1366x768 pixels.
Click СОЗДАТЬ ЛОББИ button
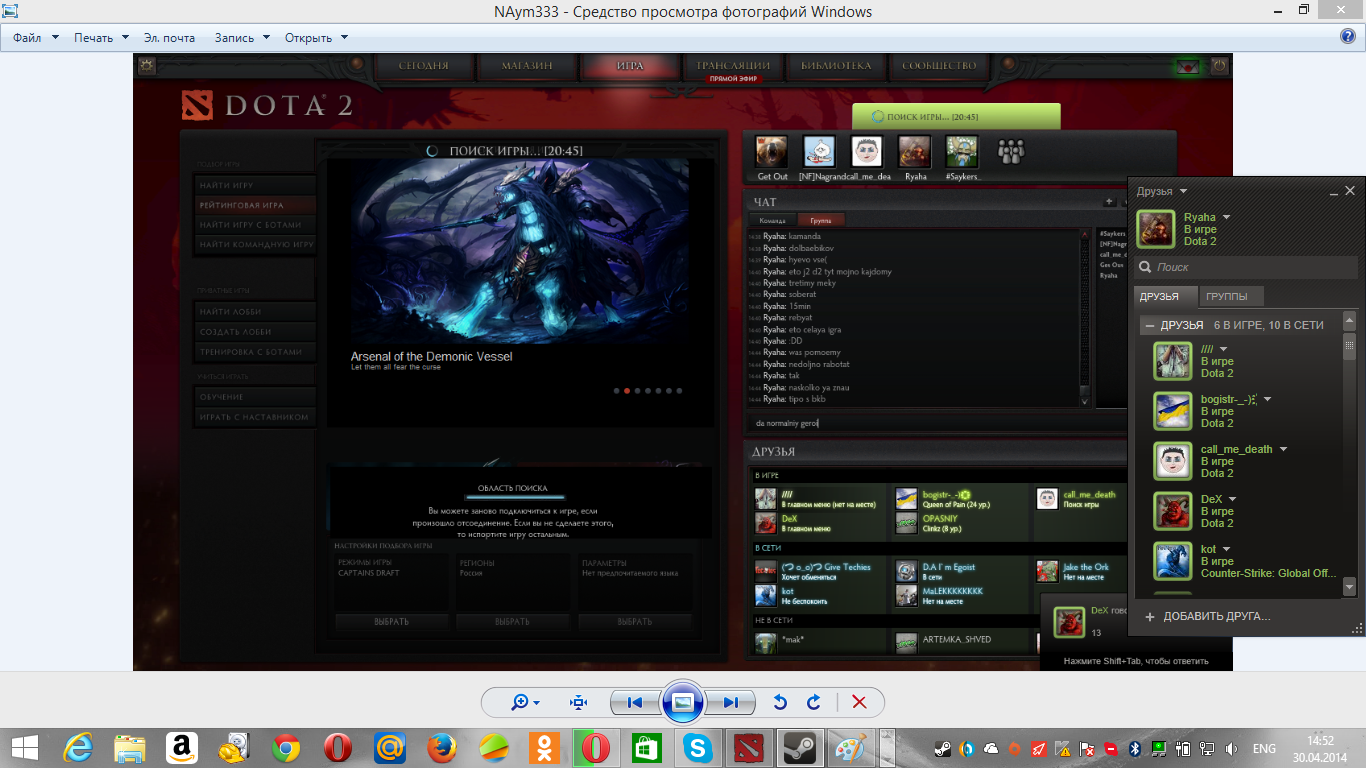[255, 332]
